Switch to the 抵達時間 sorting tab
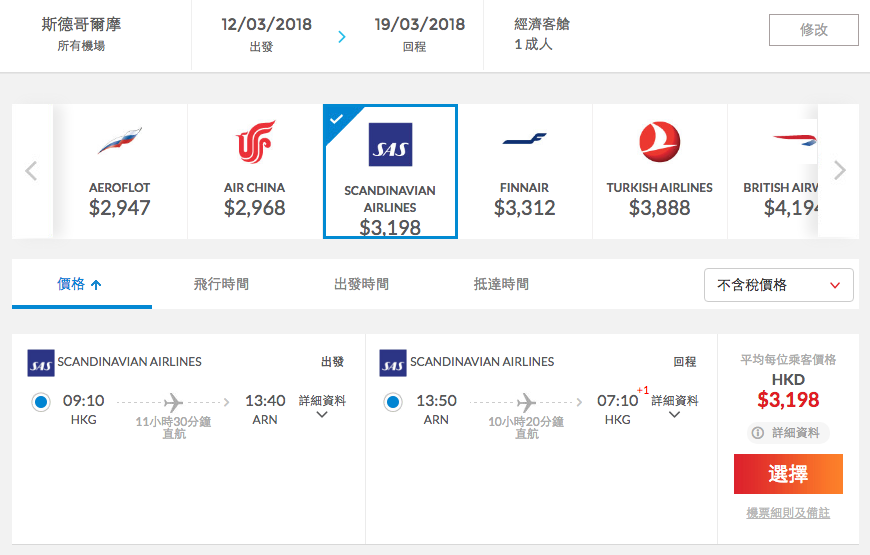 coord(501,285)
